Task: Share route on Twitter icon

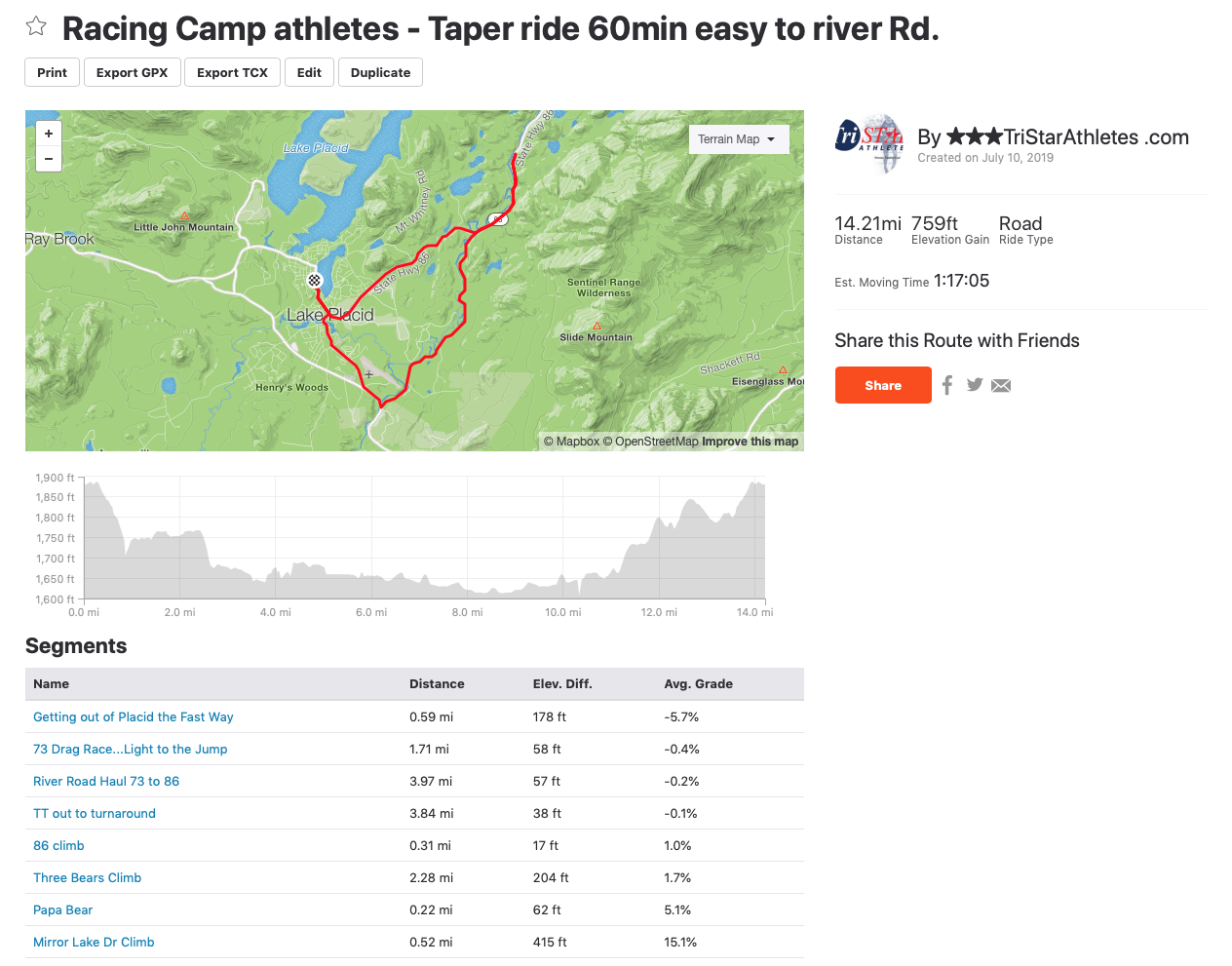Action: (975, 385)
